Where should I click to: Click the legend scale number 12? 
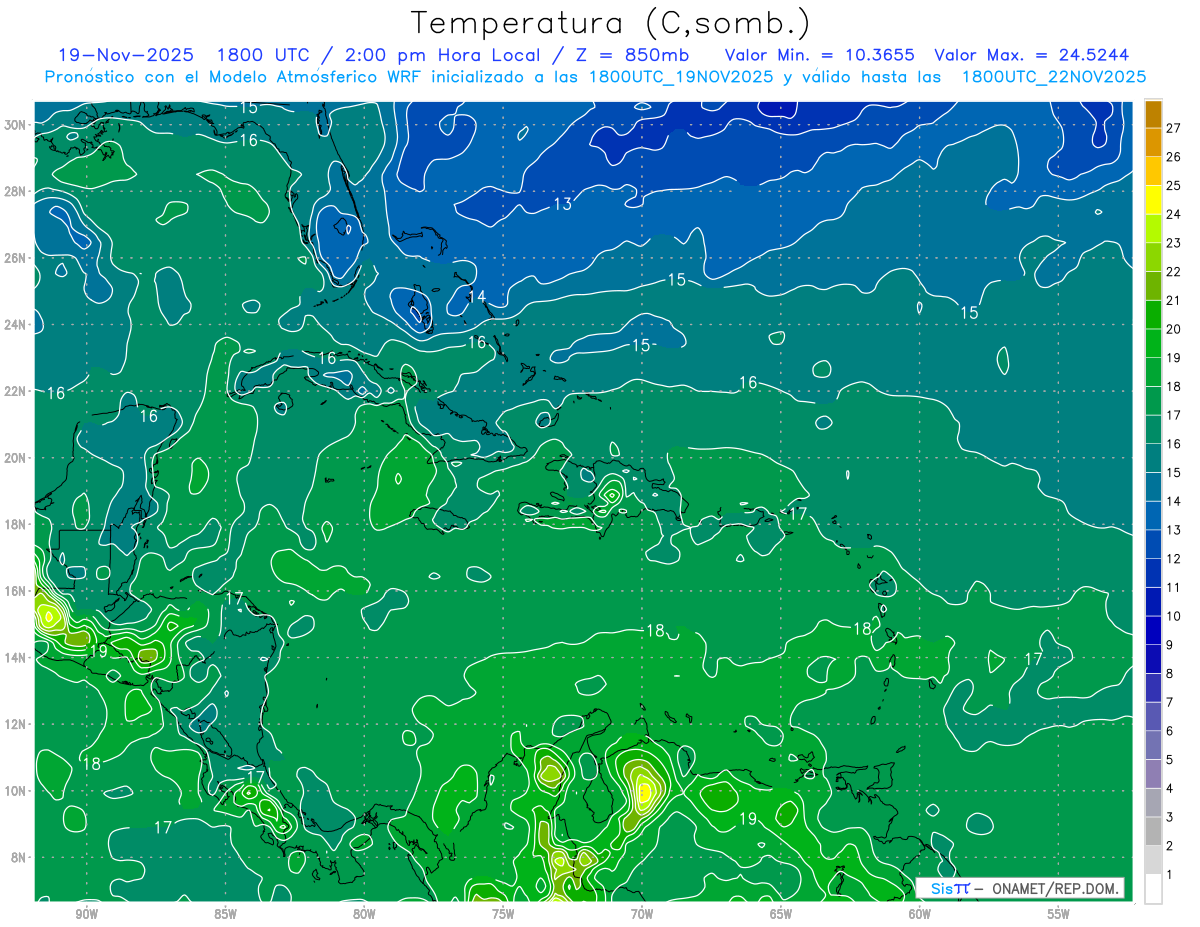pos(1174,559)
